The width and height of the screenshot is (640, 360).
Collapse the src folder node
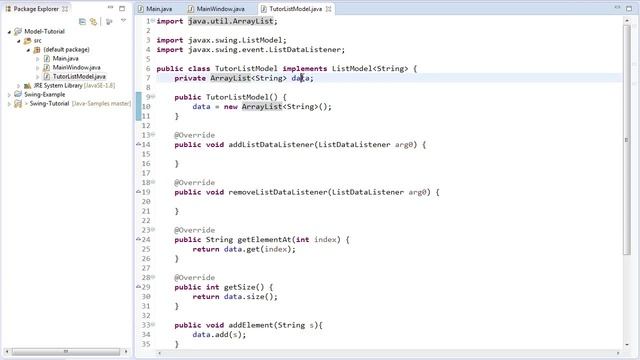19,41
